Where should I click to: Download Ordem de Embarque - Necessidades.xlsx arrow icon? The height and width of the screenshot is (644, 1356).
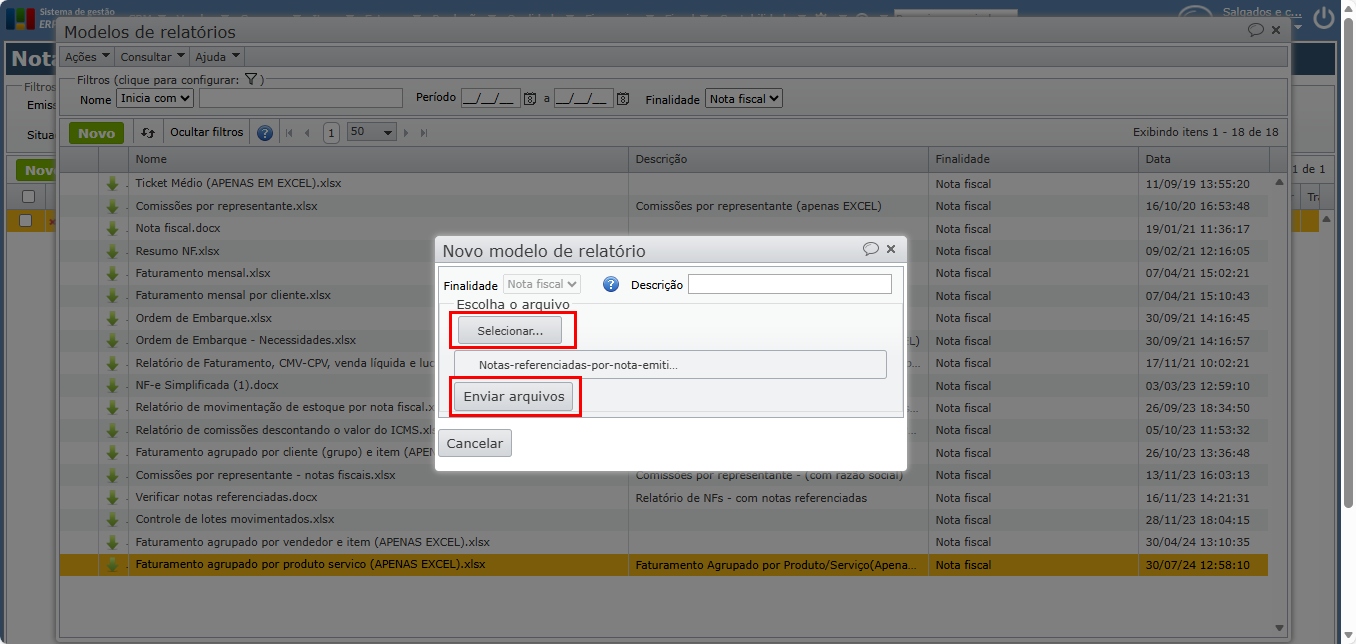(113, 340)
